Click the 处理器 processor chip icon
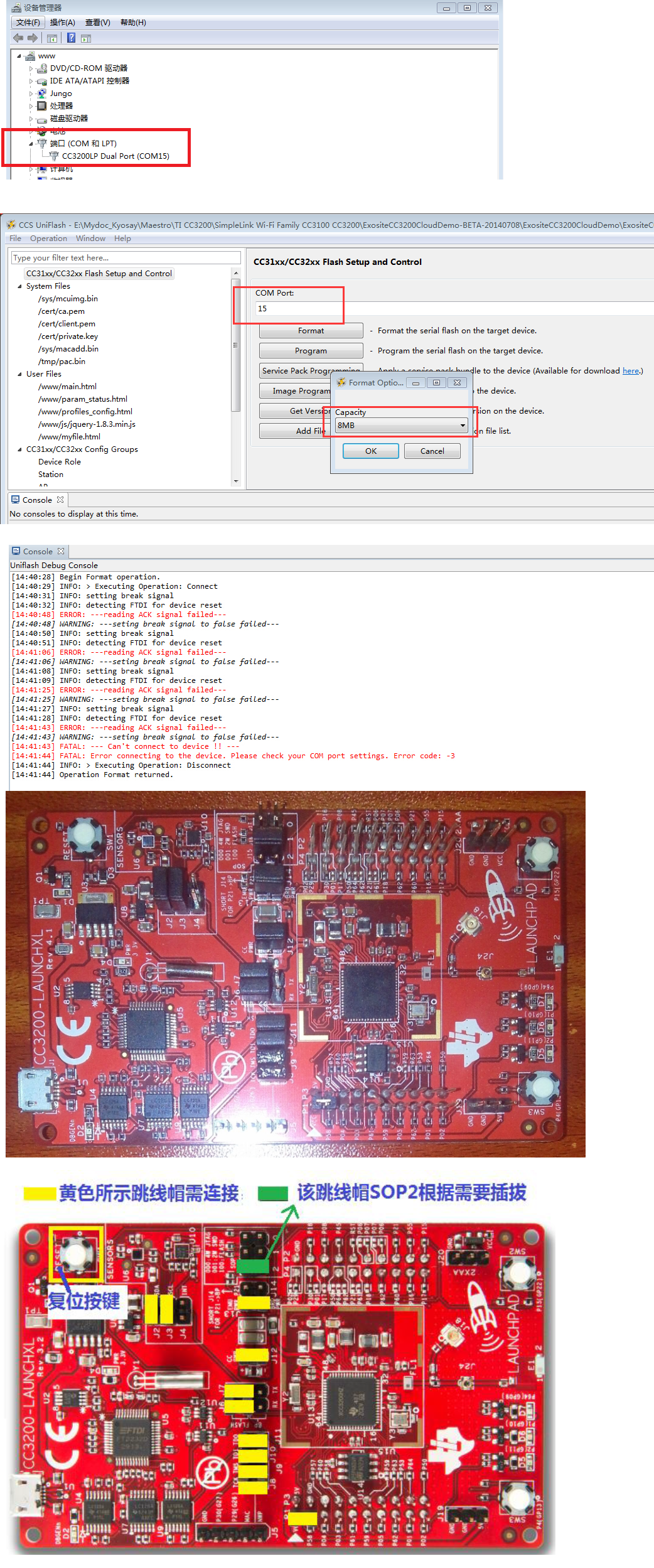Image resolution: width=654 pixels, height=1568 pixels. coord(42,106)
